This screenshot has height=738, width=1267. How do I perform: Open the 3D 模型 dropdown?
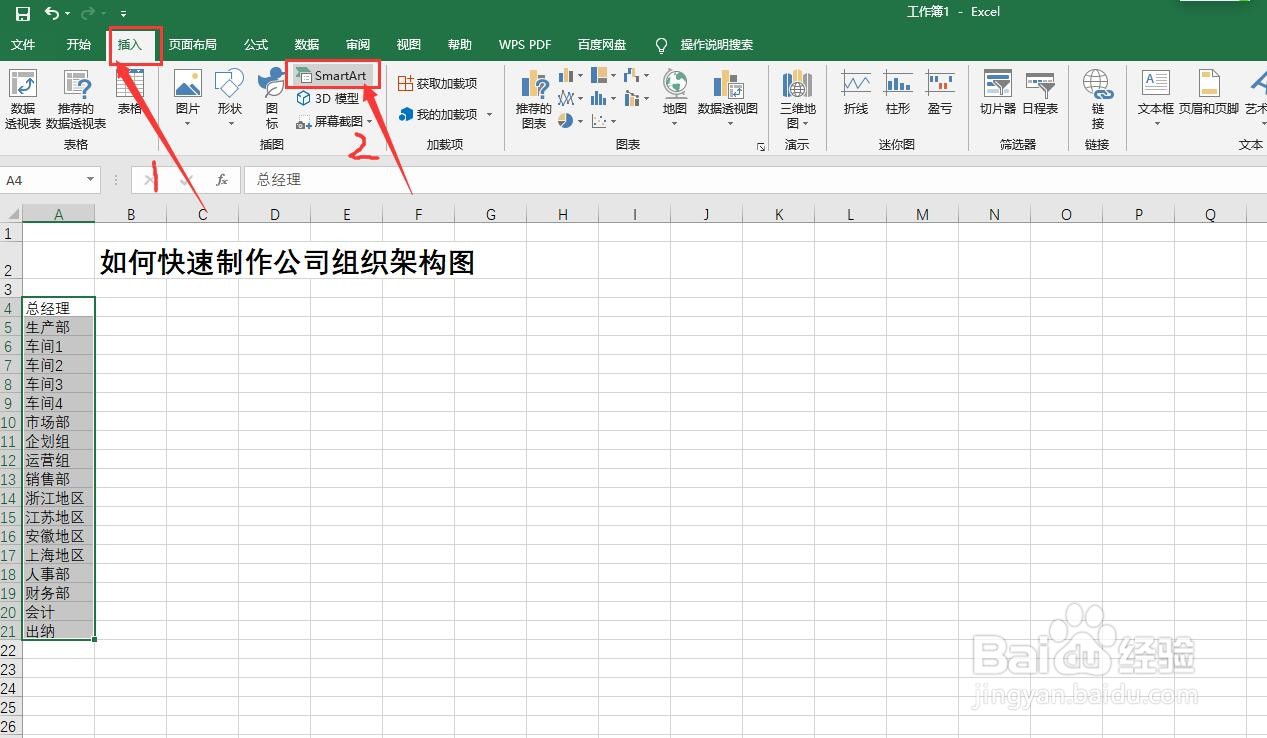point(330,98)
